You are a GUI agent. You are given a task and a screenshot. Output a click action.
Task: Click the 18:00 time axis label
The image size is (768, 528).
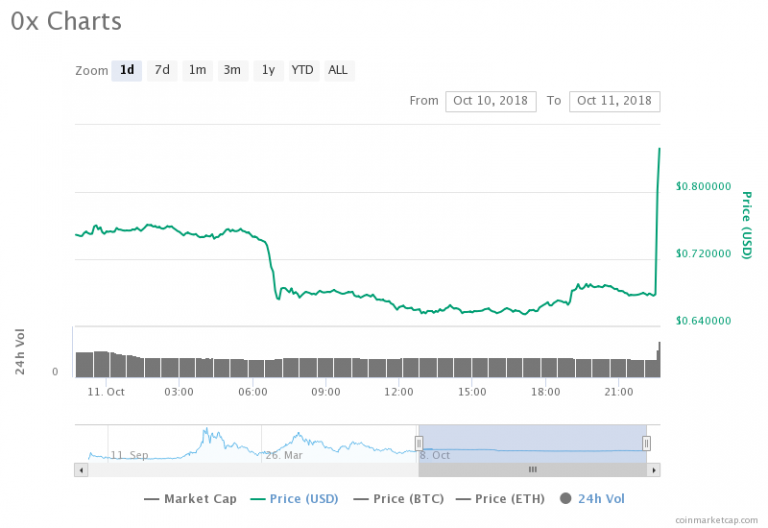tap(546, 392)
